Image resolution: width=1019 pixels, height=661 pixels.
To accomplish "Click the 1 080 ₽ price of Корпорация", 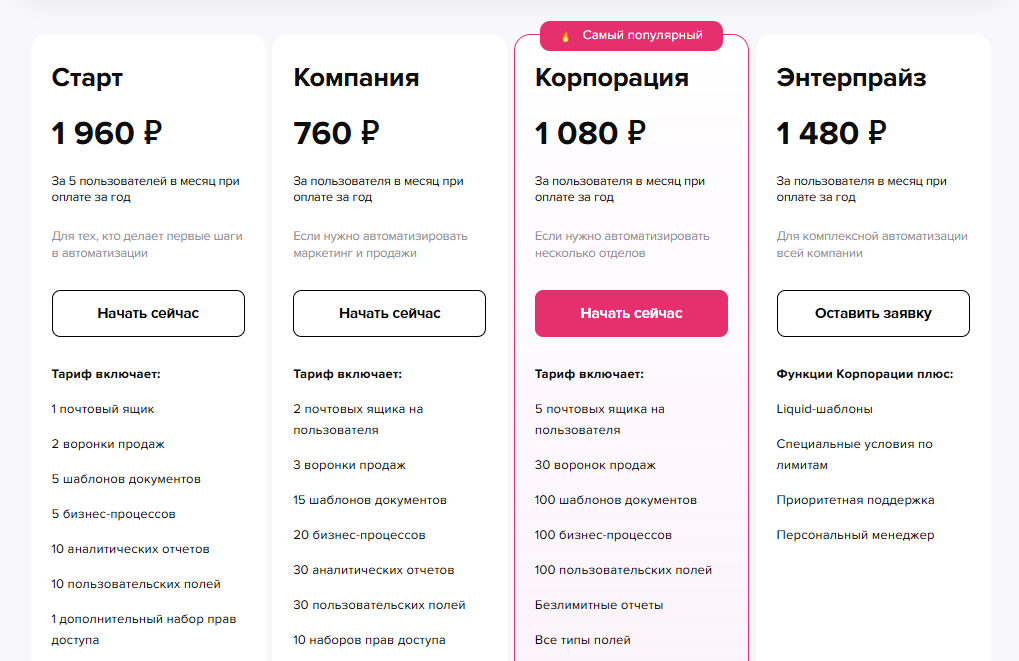I will click(590, 132).
